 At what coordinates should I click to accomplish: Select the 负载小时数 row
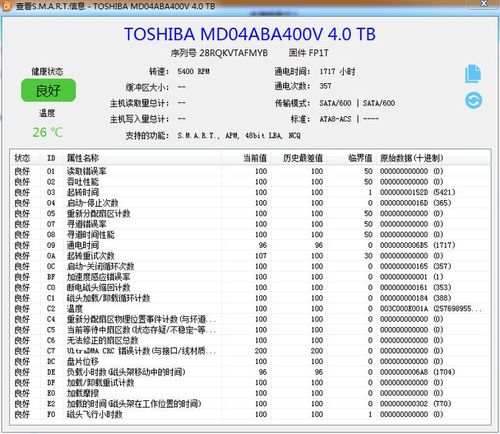point(250,372)
